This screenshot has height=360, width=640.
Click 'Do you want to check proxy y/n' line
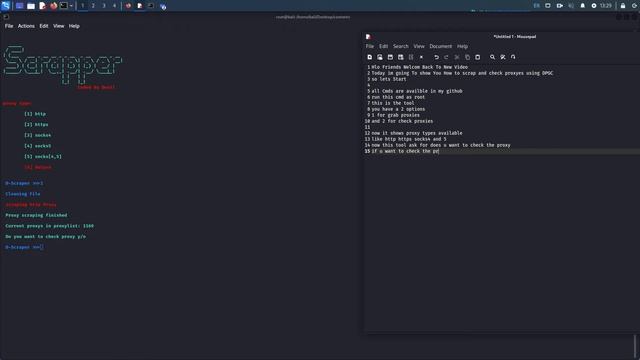click(45, 236)
